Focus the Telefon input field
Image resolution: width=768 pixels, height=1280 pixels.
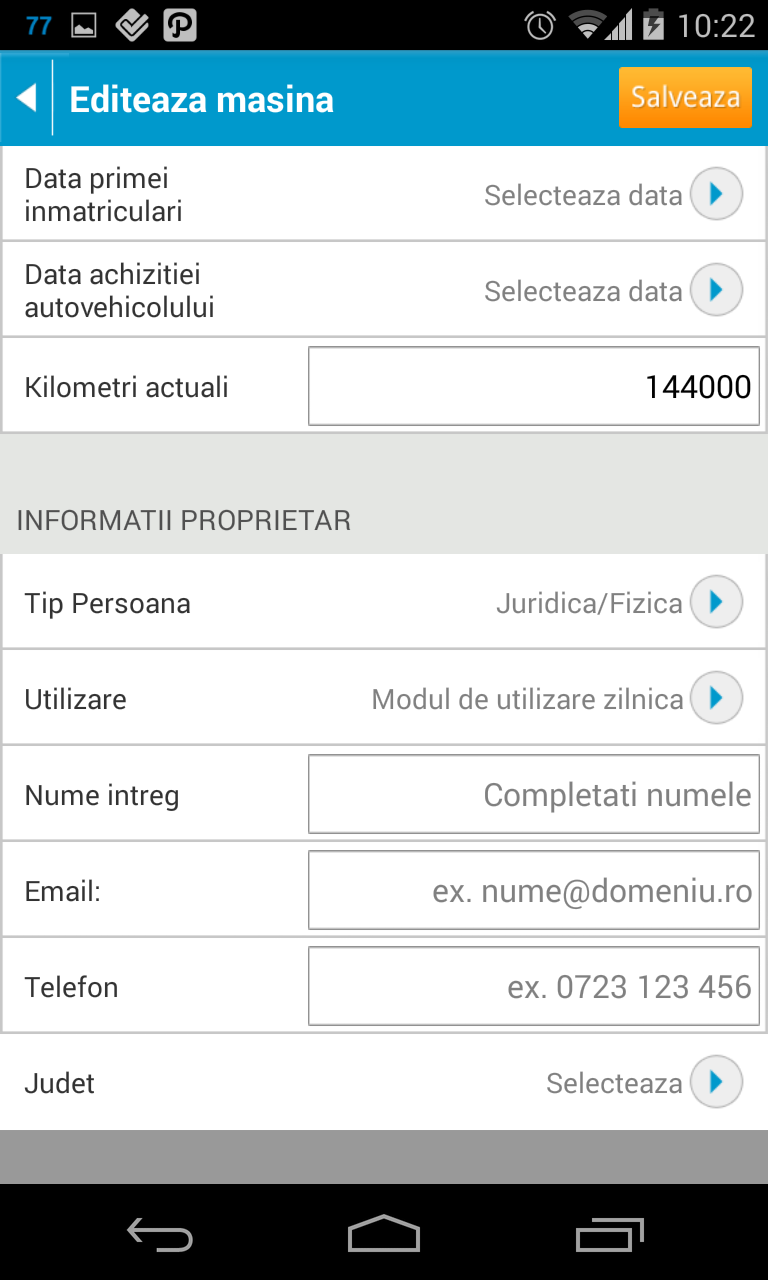533,986
